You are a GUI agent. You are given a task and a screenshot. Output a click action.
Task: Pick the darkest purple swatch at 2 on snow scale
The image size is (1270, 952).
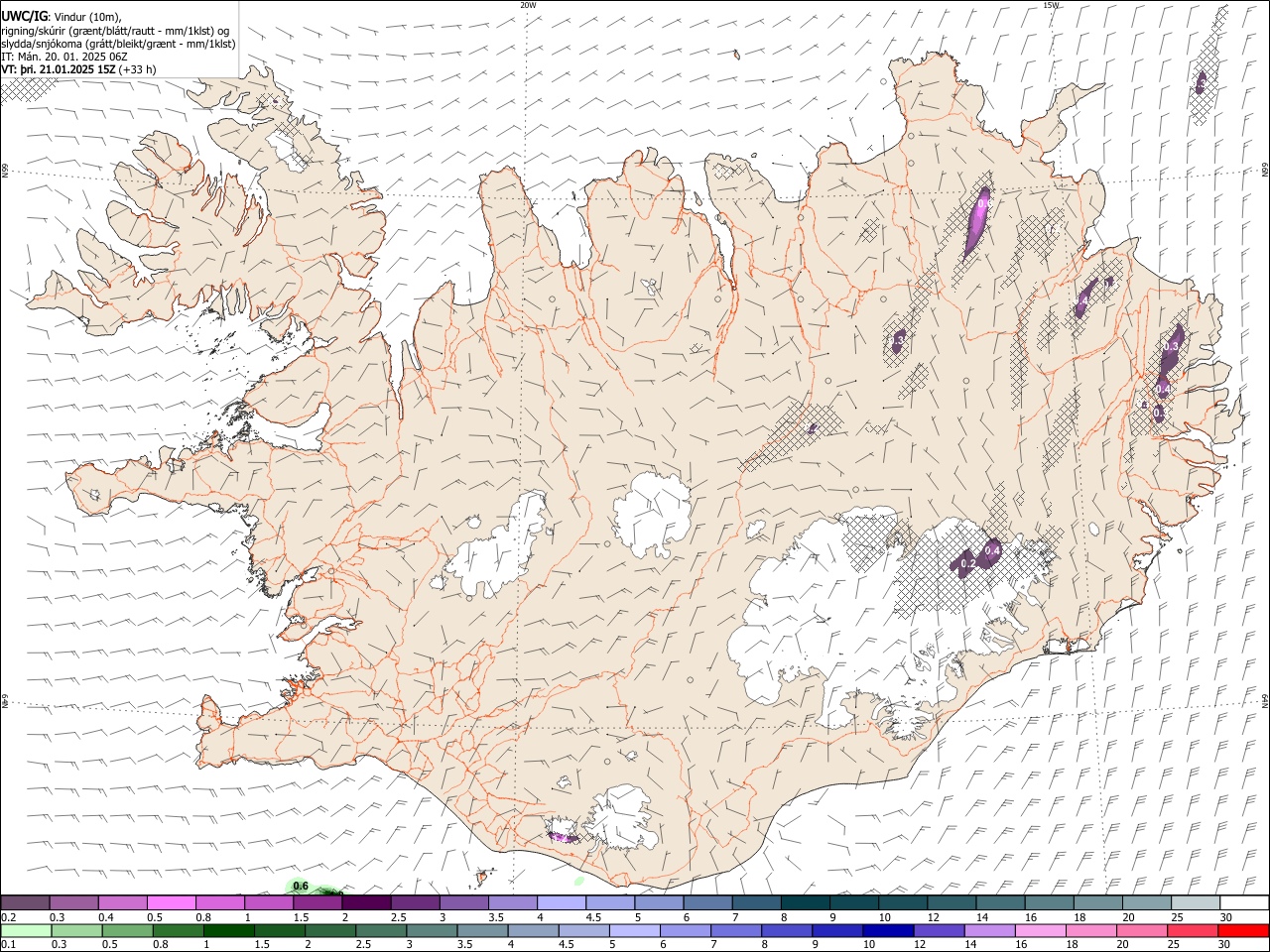coord(366,902)
